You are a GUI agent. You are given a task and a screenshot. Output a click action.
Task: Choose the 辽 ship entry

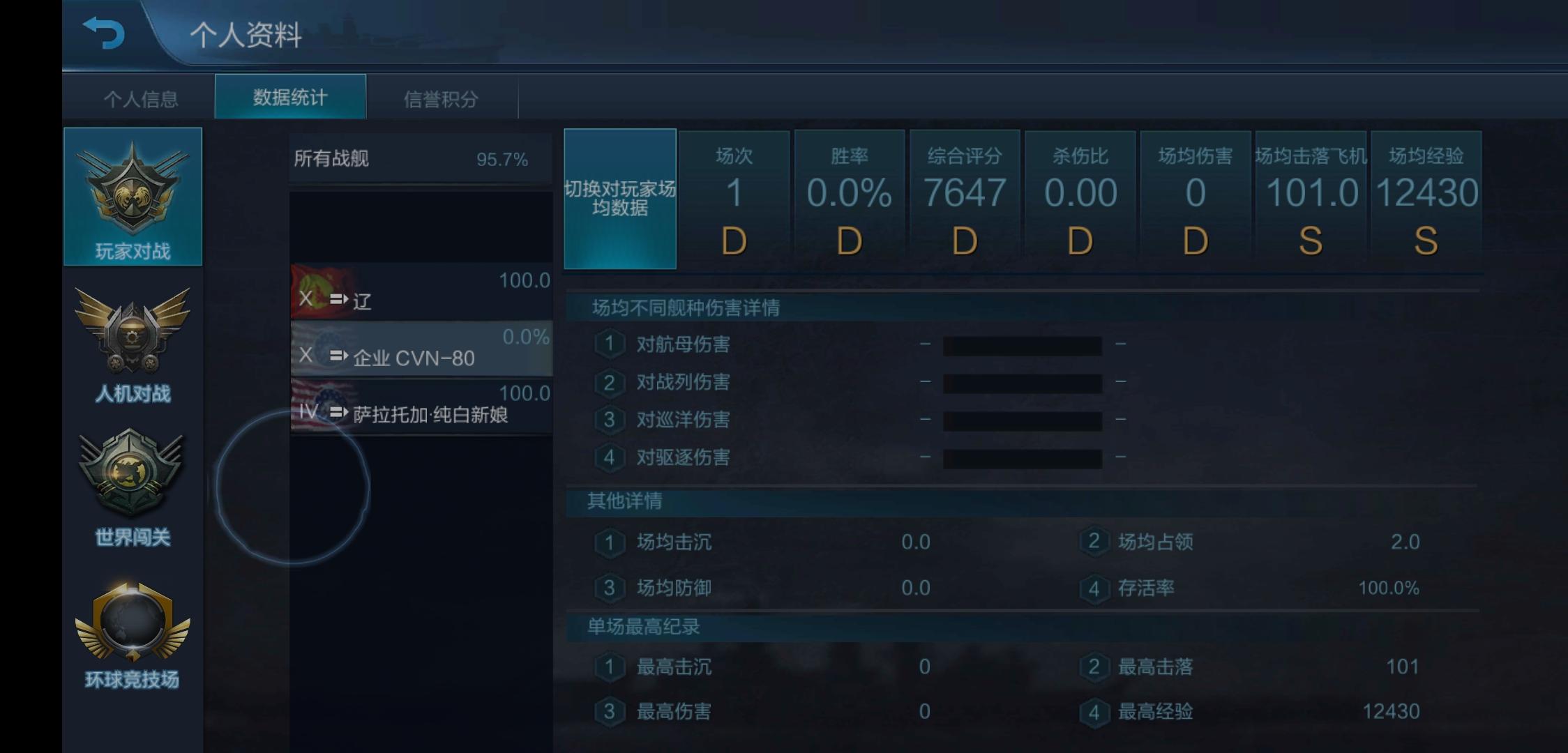[x=421, y=292]
